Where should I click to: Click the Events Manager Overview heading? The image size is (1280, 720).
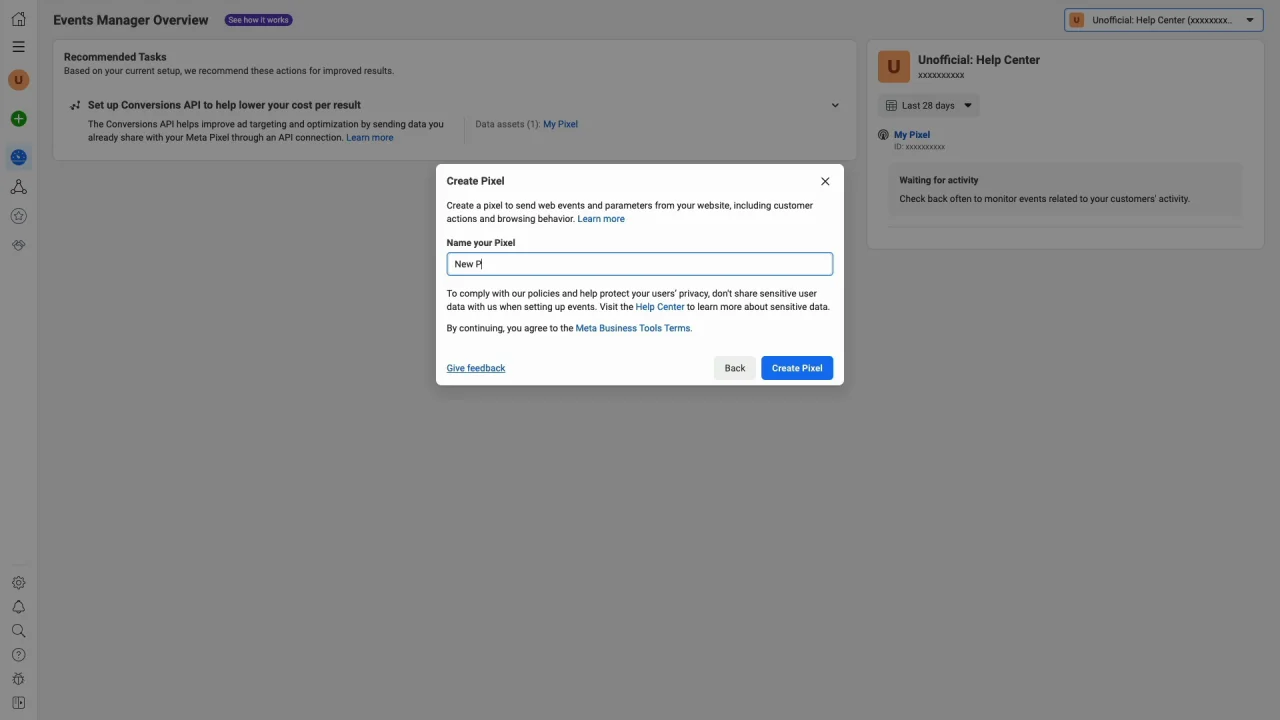(x=131, y=20)
